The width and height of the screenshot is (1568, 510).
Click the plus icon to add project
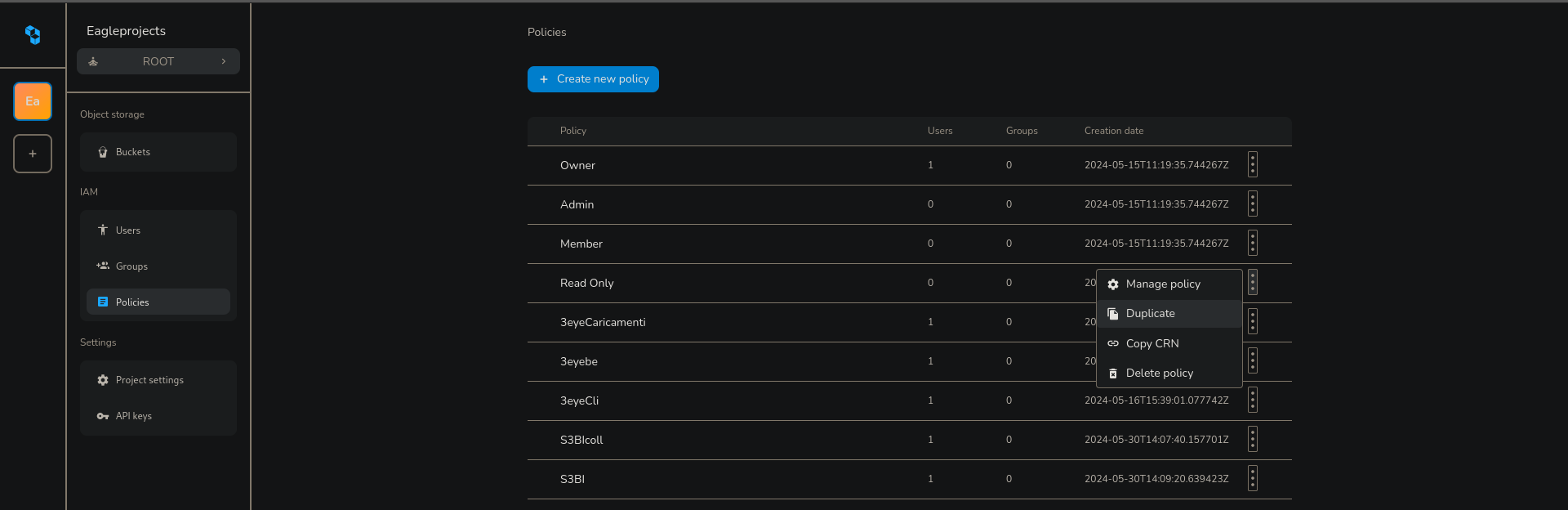[33, 154]
